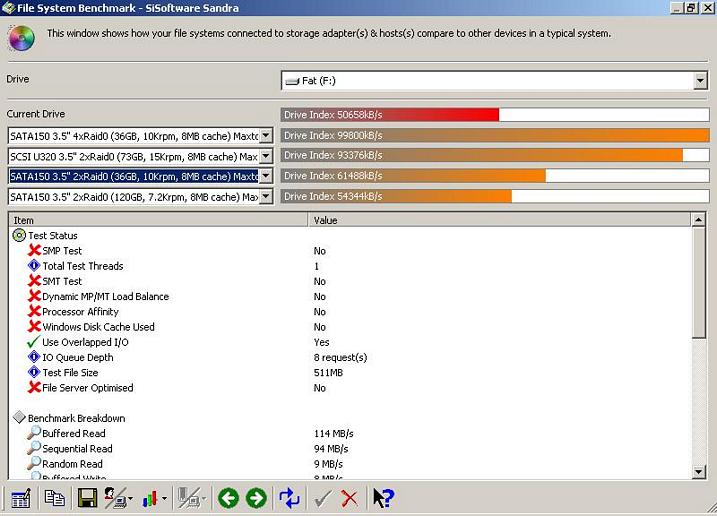Screen dimensions: 717x516
Task: Click green check beside Use Overlapped I/O
Action: (x=34, y=342)
